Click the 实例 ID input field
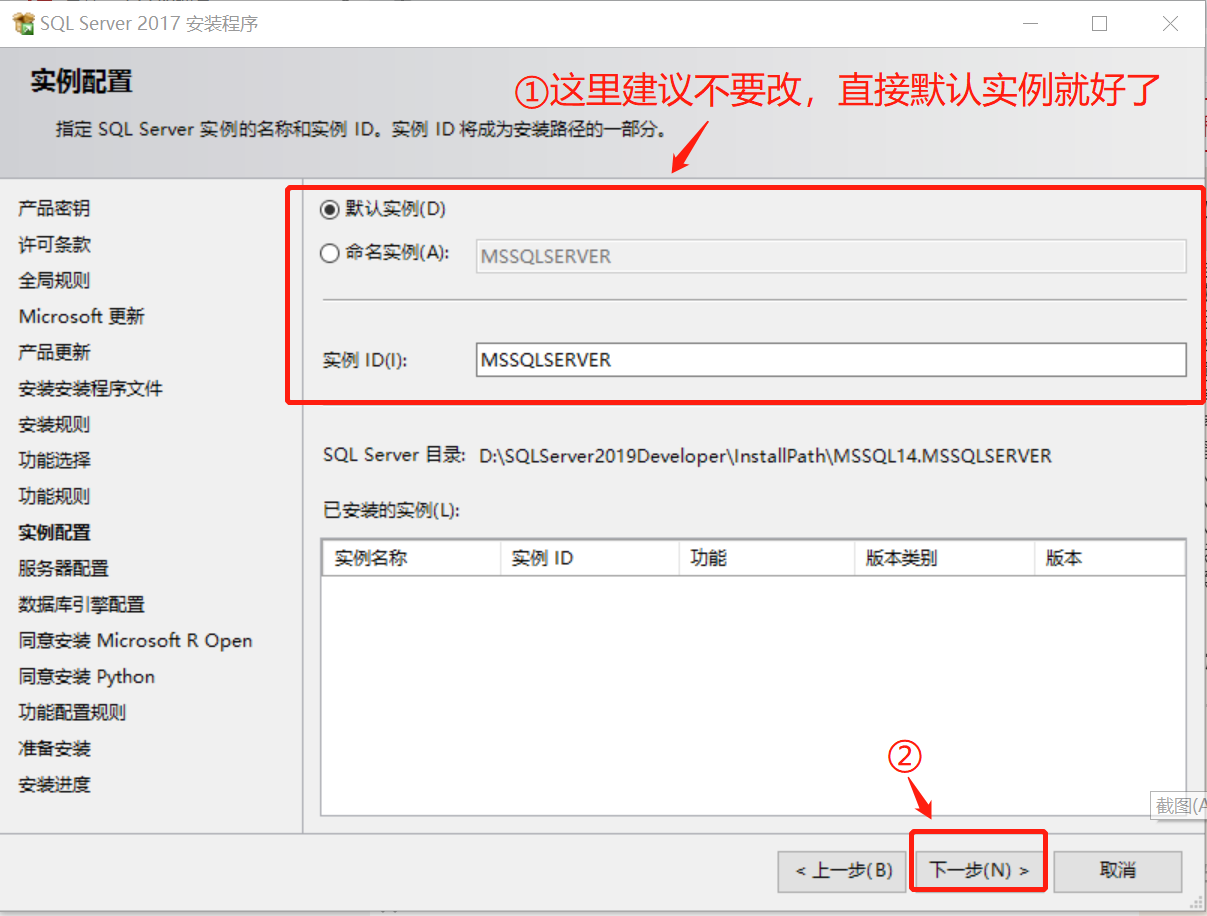This screenshot has height=916, width=1207. pyautogui.click(x=832, y=359)
